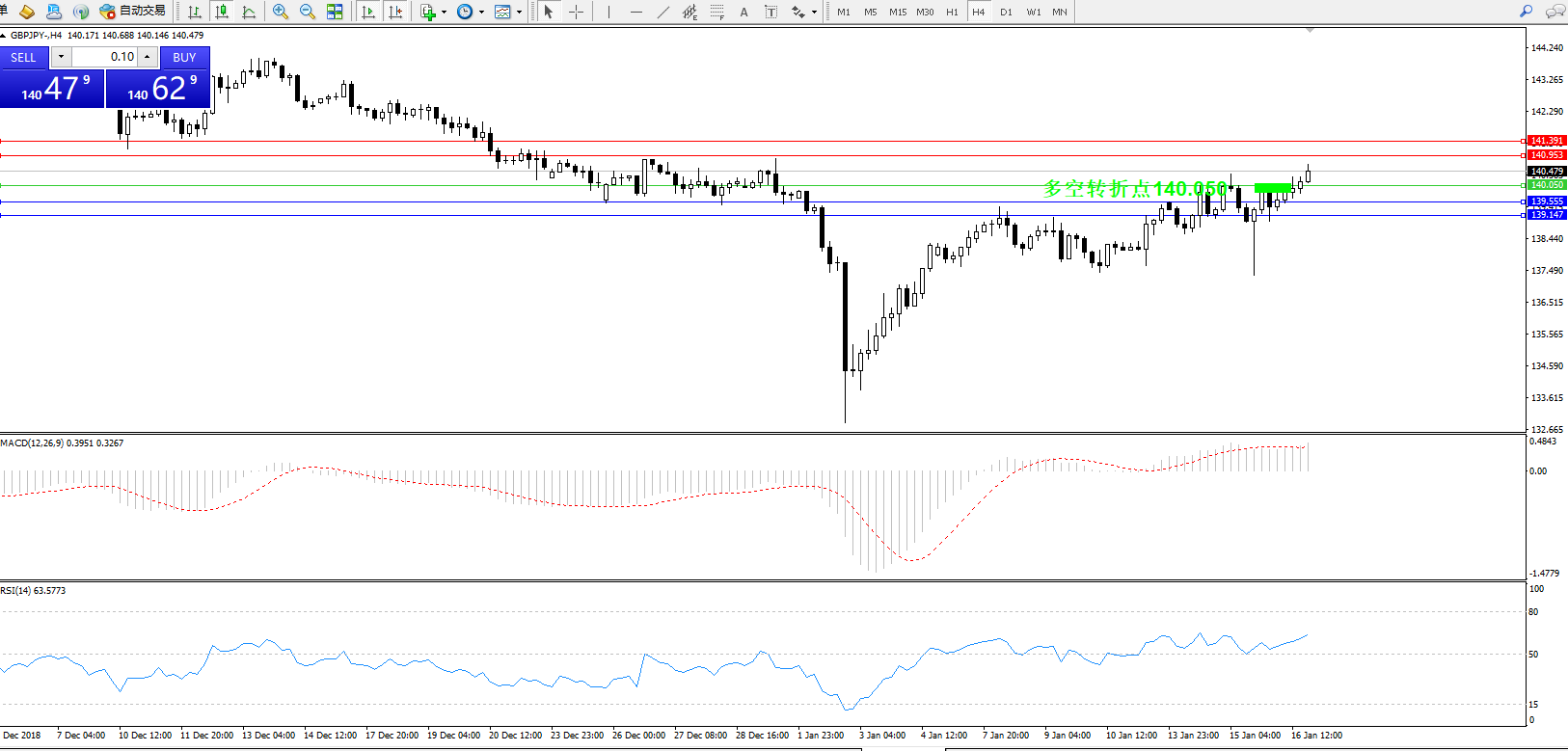Select the Fibonacci retracement tool

pos(716,12)
